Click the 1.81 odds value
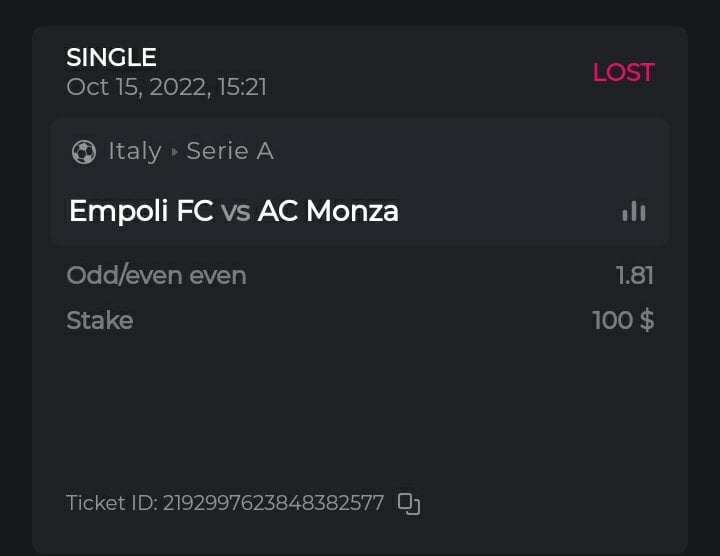The width and height of the screenshot is (720, 556). [x=635, y=275]
